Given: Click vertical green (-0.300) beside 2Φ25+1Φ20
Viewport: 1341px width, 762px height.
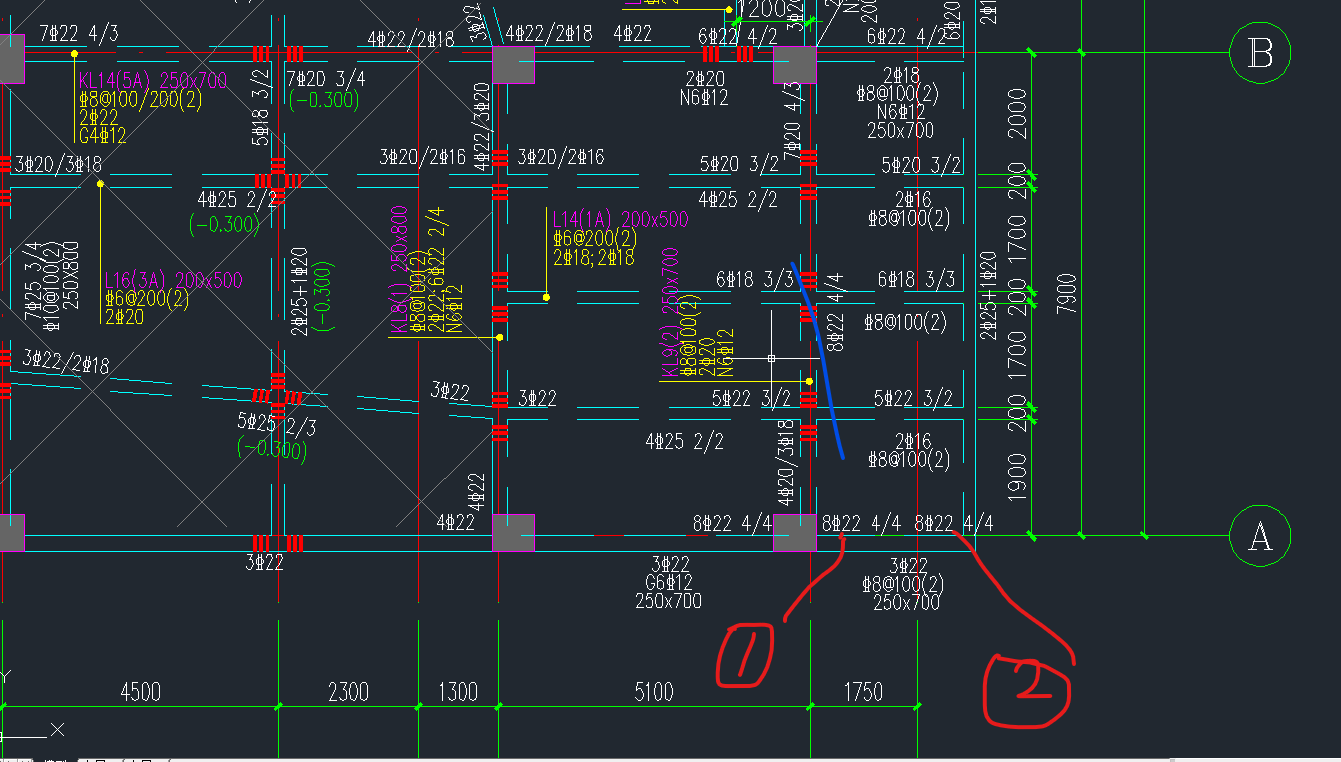Looking at the screenshot, I should [324, 297].
